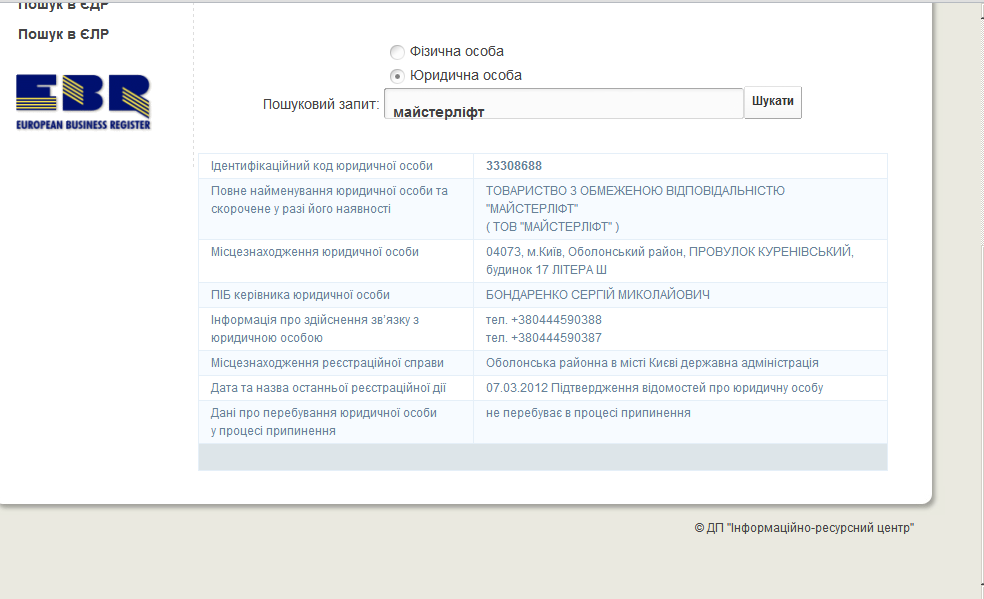Viewport: 984px width, 599px height.
Task: Click director name БОНДАРЕНКО СЕРГІЙ МИКОЛАЙОВИЧ
Action: pyautogui.click(x=597, y=295)
